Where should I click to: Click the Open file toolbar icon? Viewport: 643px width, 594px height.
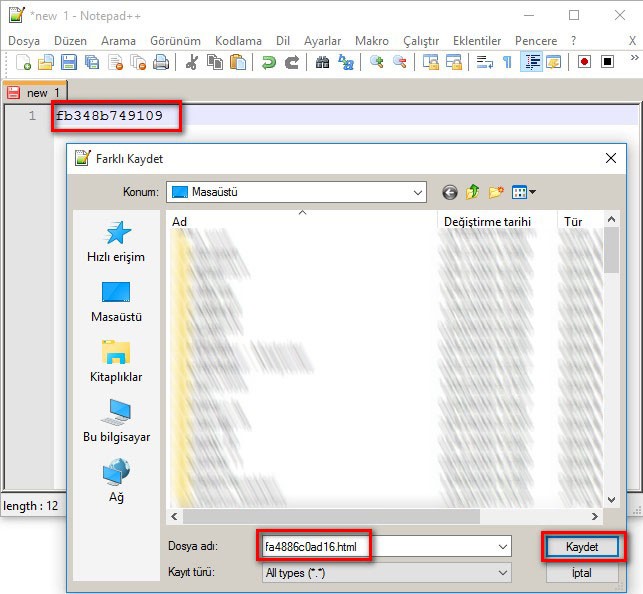point(46,62)
